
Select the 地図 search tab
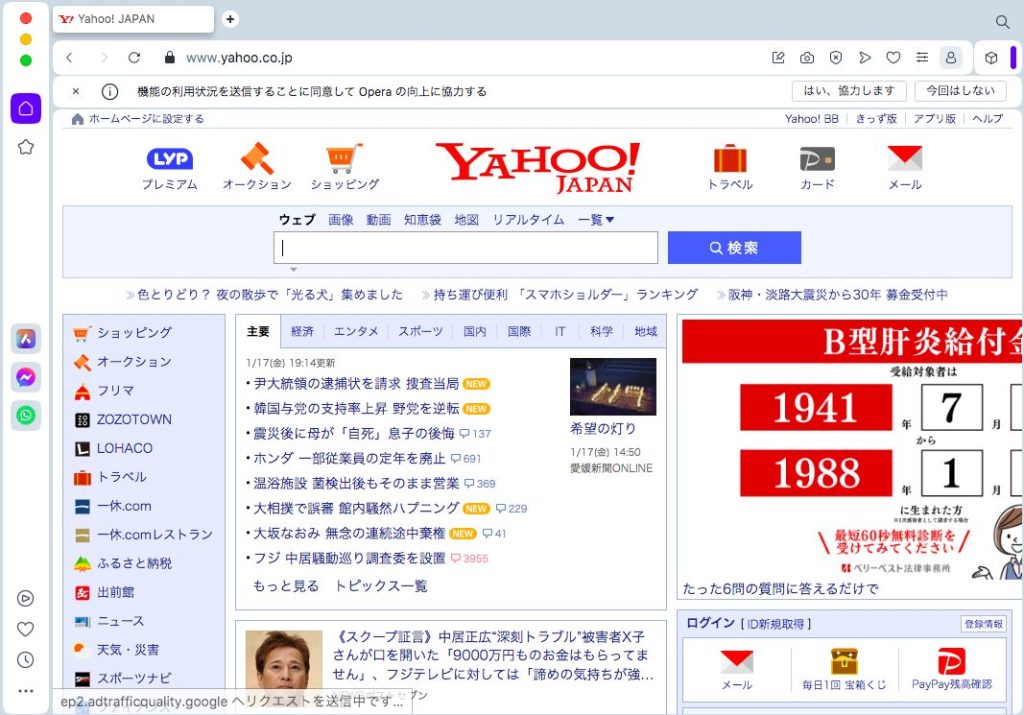[466, 220]
